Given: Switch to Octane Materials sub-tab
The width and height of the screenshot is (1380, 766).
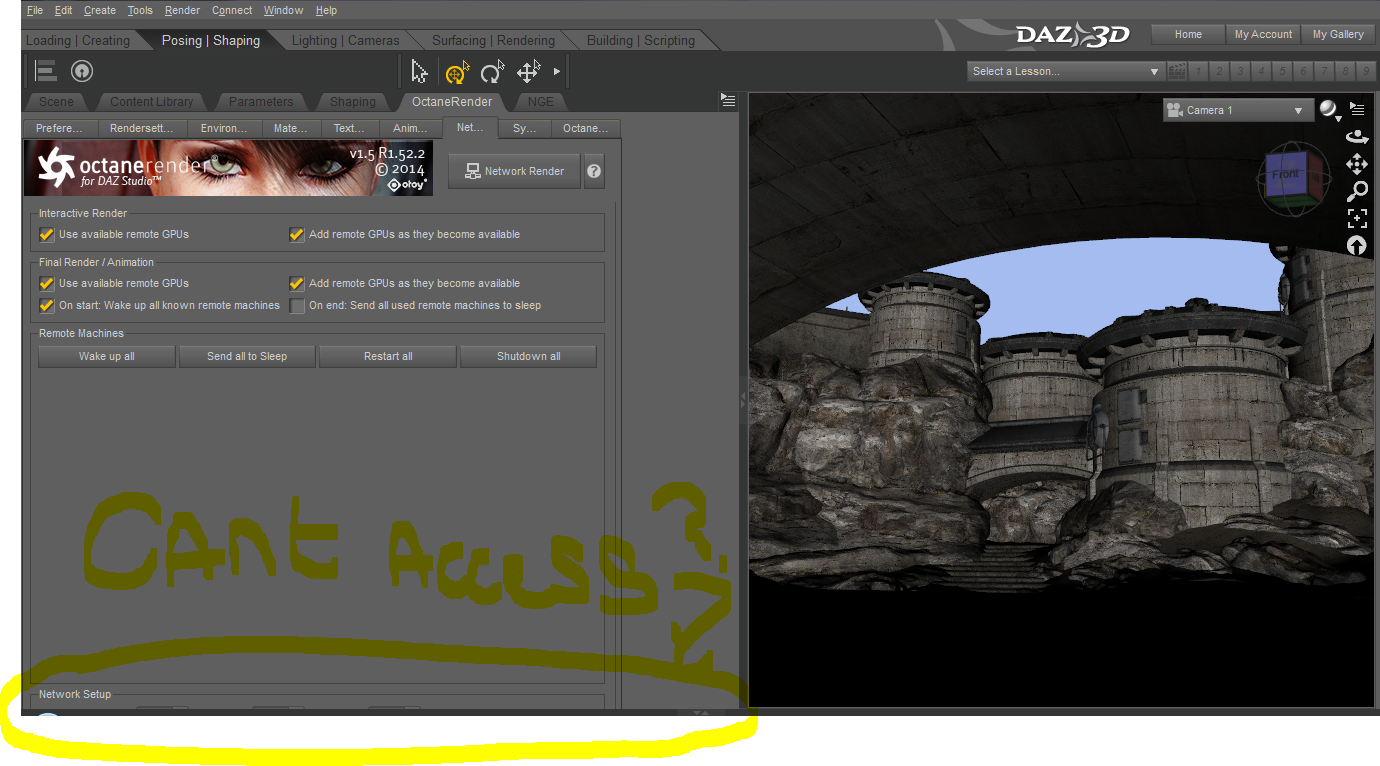Looking at the screenshot, I should (291, 128).
